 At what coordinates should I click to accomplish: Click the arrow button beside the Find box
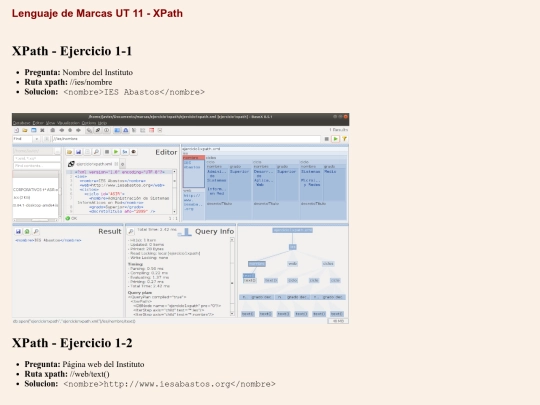click(37, 139)
